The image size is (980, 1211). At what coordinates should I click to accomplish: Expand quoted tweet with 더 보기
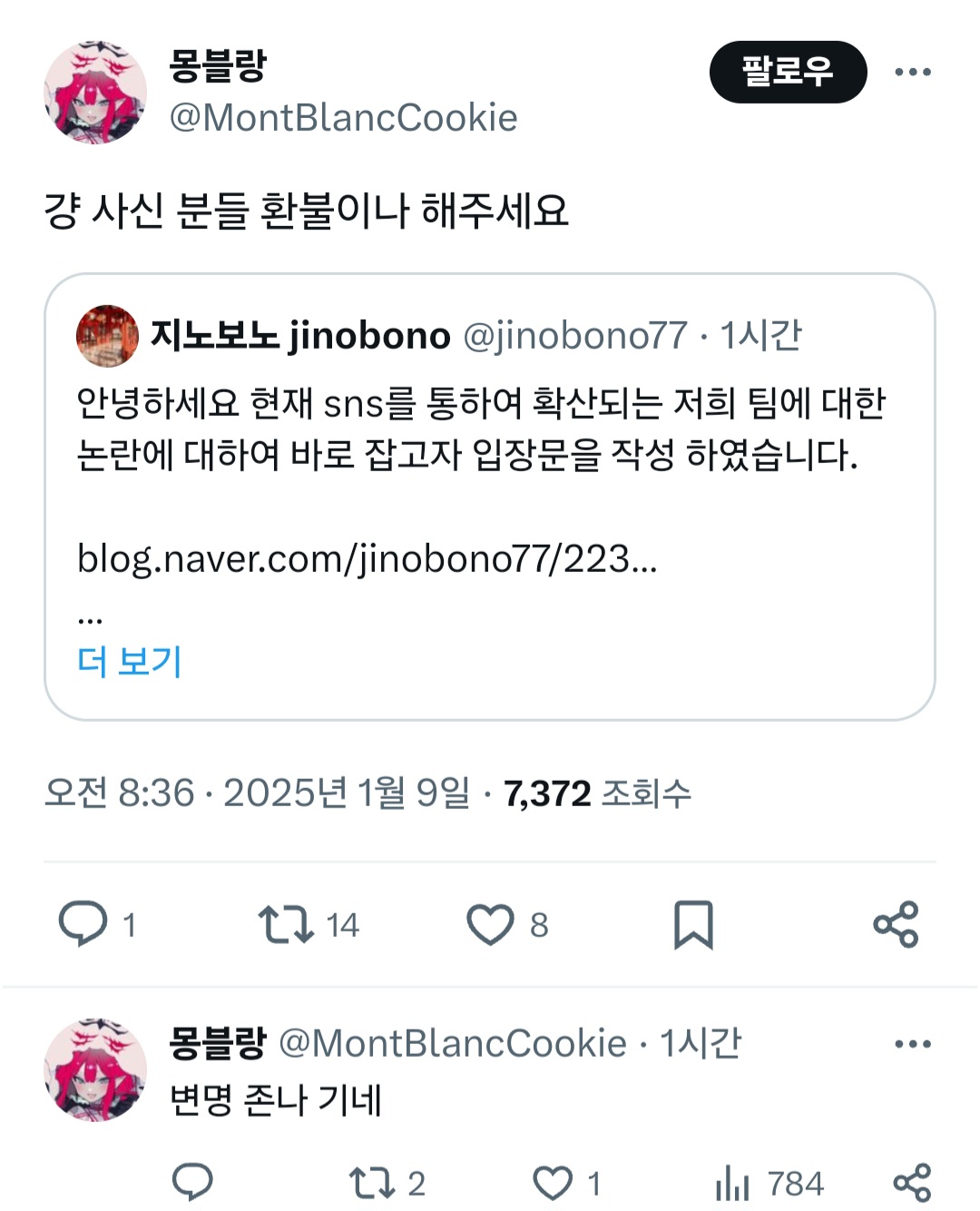[130, 661]
